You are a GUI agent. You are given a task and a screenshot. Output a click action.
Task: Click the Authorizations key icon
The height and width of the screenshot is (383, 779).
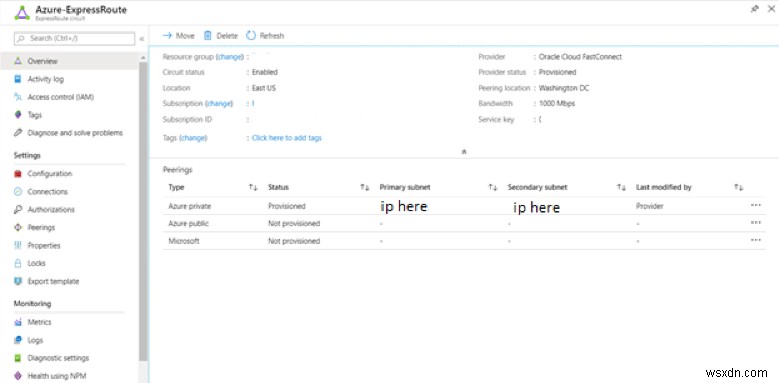(x=18, y=210)
